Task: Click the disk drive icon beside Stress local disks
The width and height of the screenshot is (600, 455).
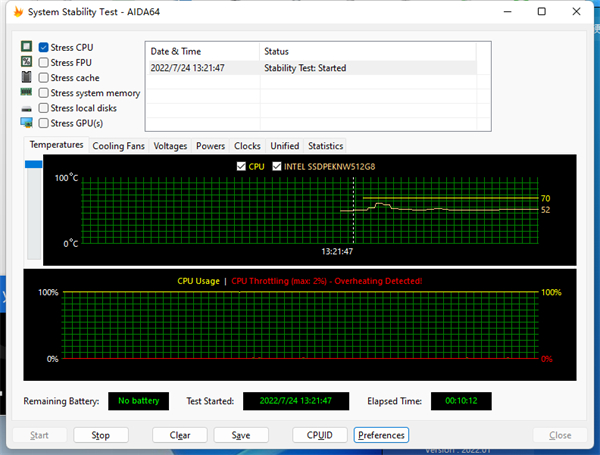Action: coord(27,108)
